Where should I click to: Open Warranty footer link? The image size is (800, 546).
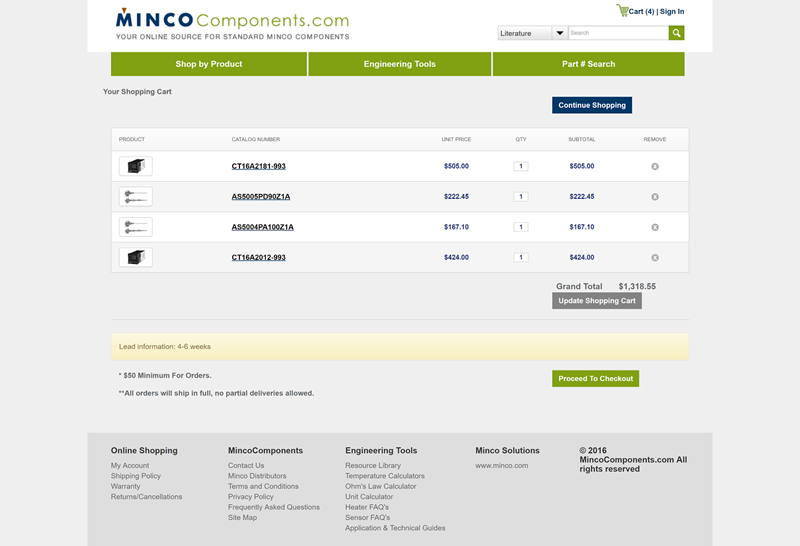pos(126,486)
